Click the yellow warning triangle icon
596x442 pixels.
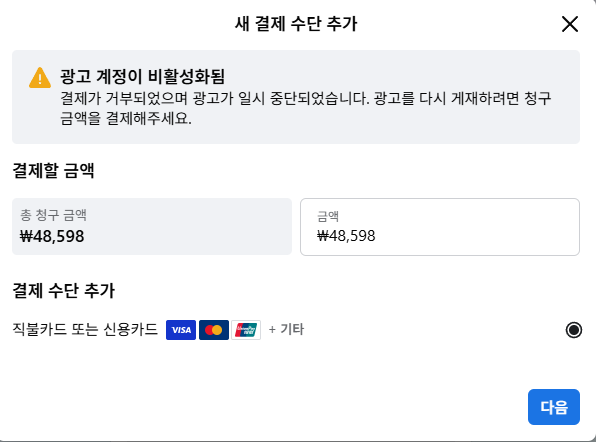[40, 78]
